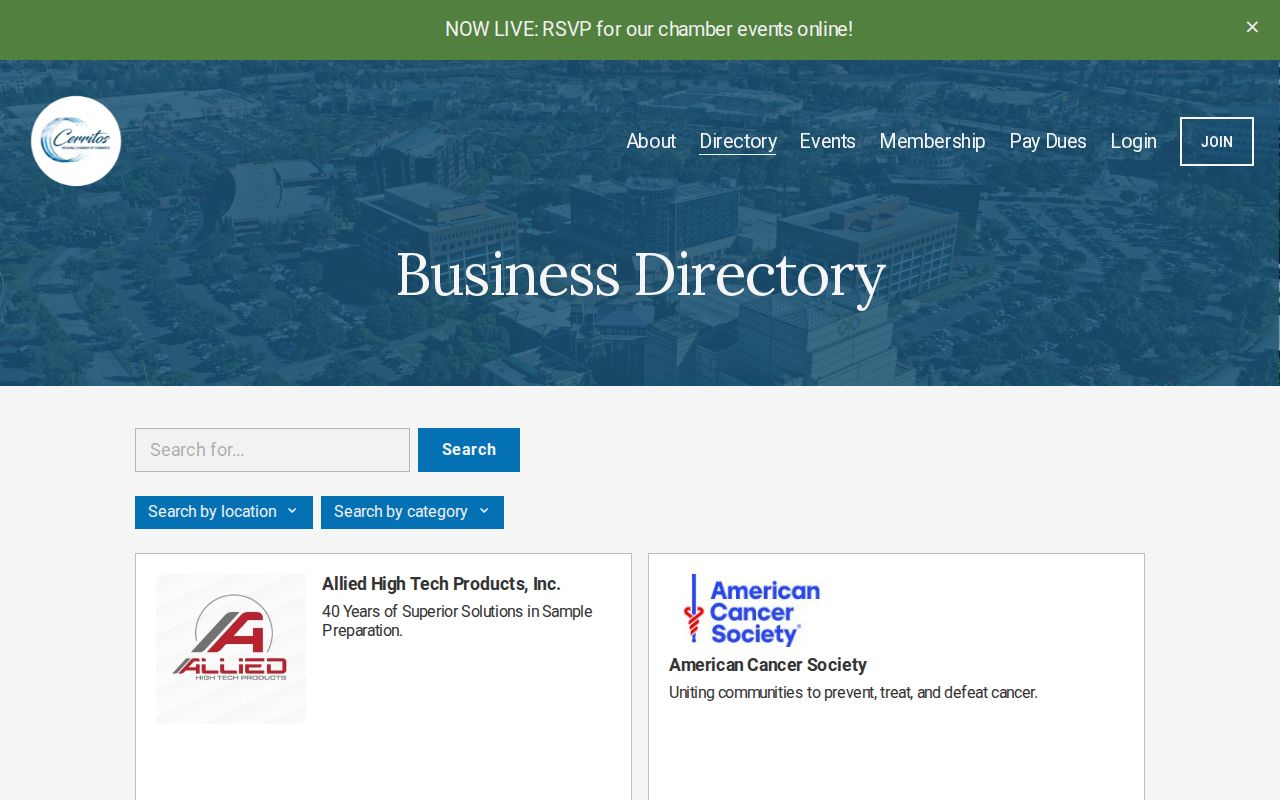Click the RSVP announcement banner text
Screen dimensions: 1280x800
click(649, 29)
